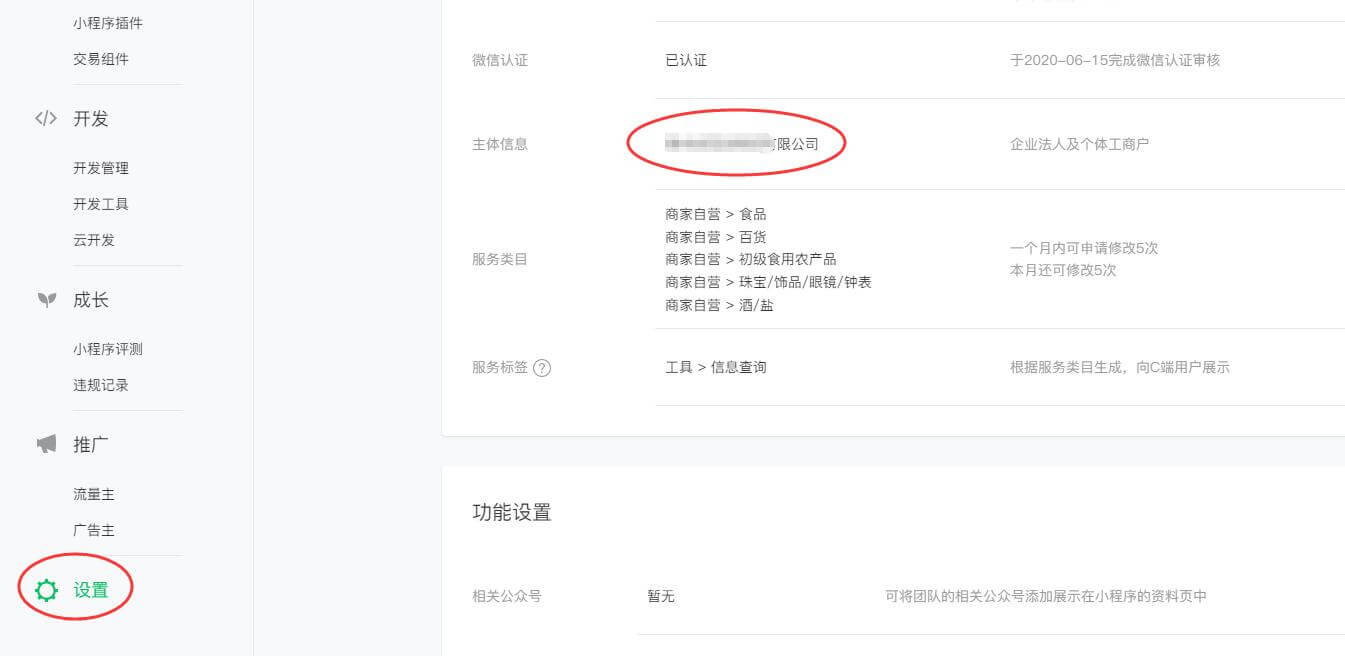Screen dimensions: 1345x656
Task: Open 小程序评测 under 成长
Action: (x=108, y=349)
